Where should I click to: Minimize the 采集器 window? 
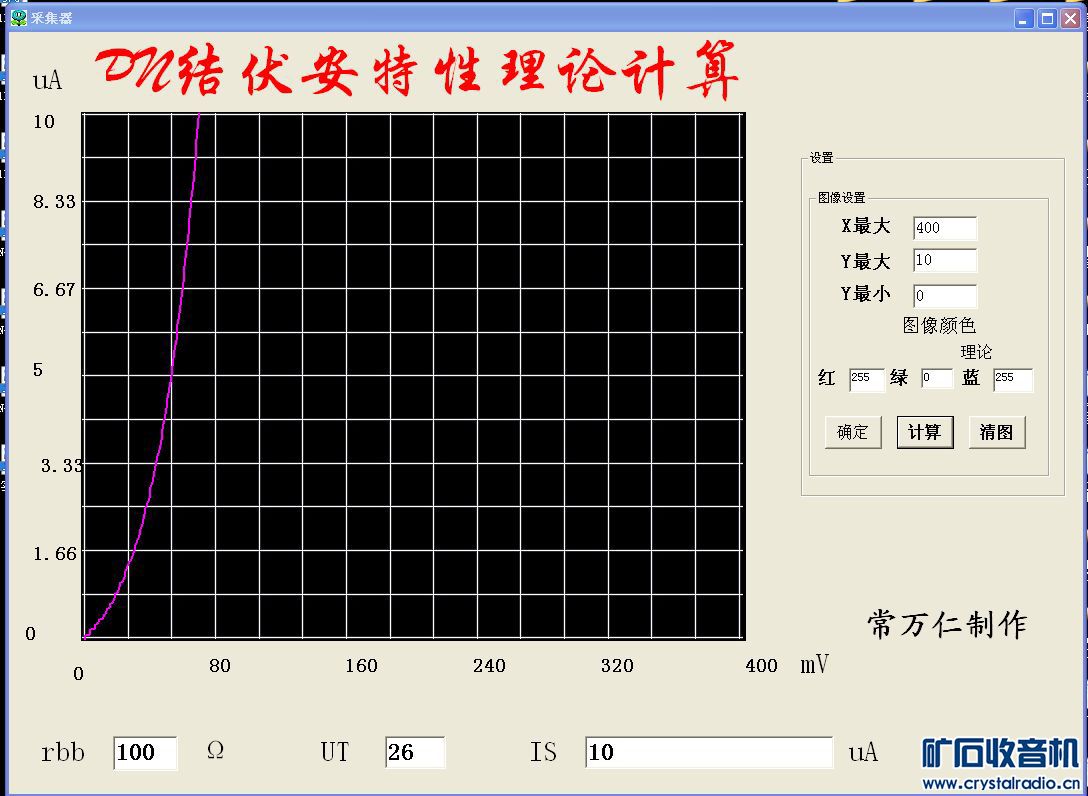1024,19
